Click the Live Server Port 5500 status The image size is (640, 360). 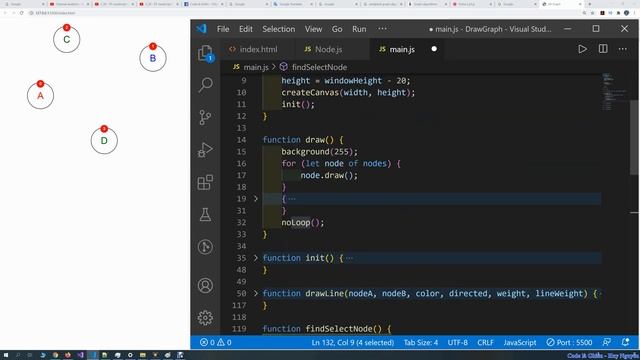point(569,342)
